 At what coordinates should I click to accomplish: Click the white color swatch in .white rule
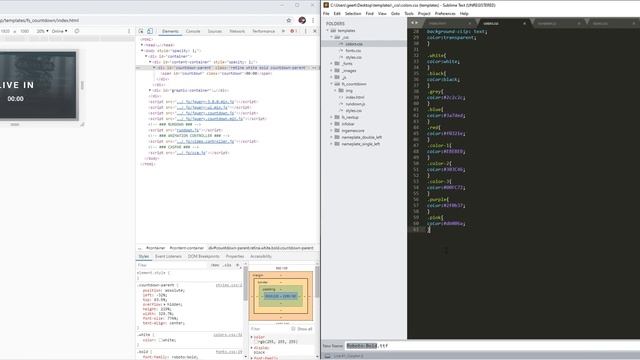coord(161,340)
